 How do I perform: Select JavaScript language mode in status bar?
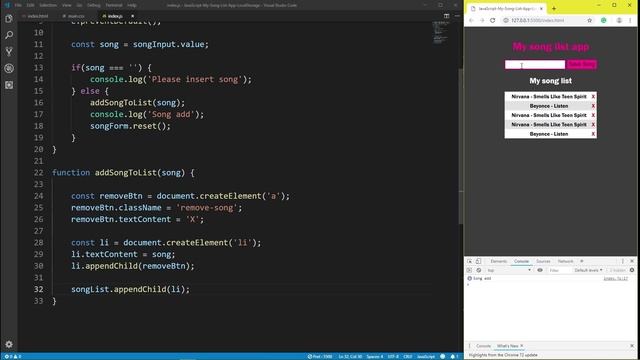pyautogui.click(x=426, y=356)
